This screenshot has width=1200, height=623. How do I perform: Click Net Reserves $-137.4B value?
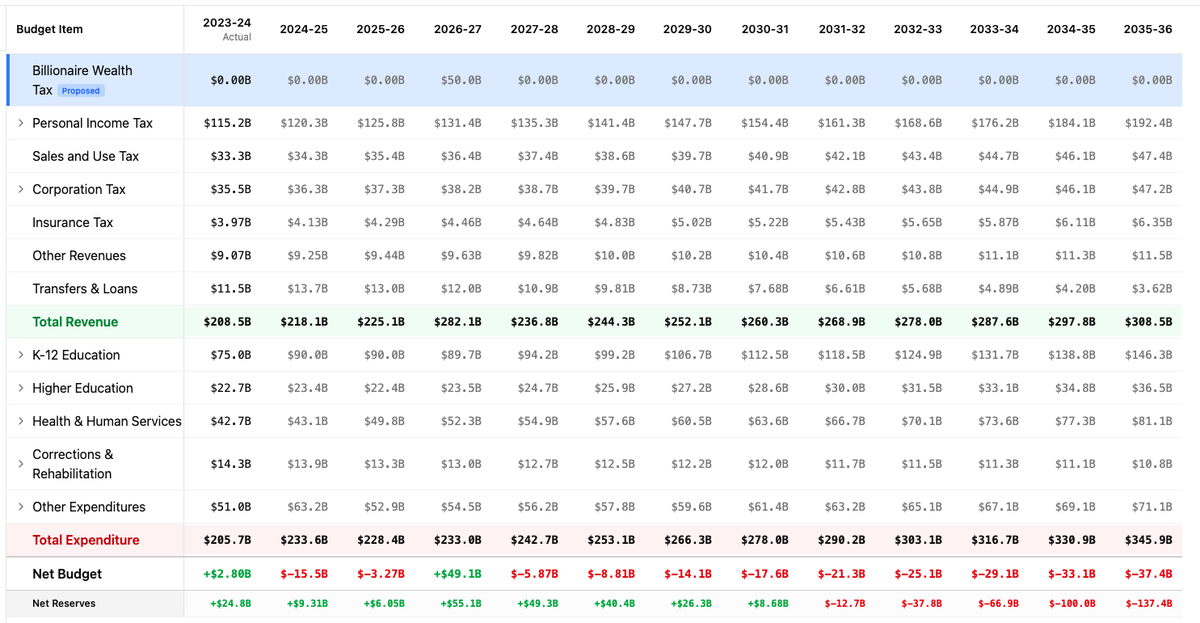tap(1148, 603)
